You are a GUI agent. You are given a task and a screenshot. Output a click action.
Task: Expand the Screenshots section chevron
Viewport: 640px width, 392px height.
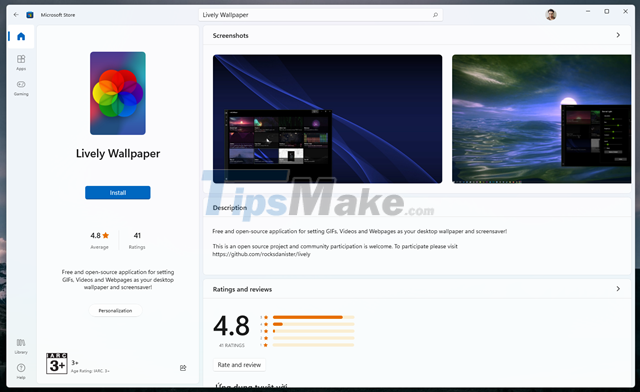pos(618,35)
